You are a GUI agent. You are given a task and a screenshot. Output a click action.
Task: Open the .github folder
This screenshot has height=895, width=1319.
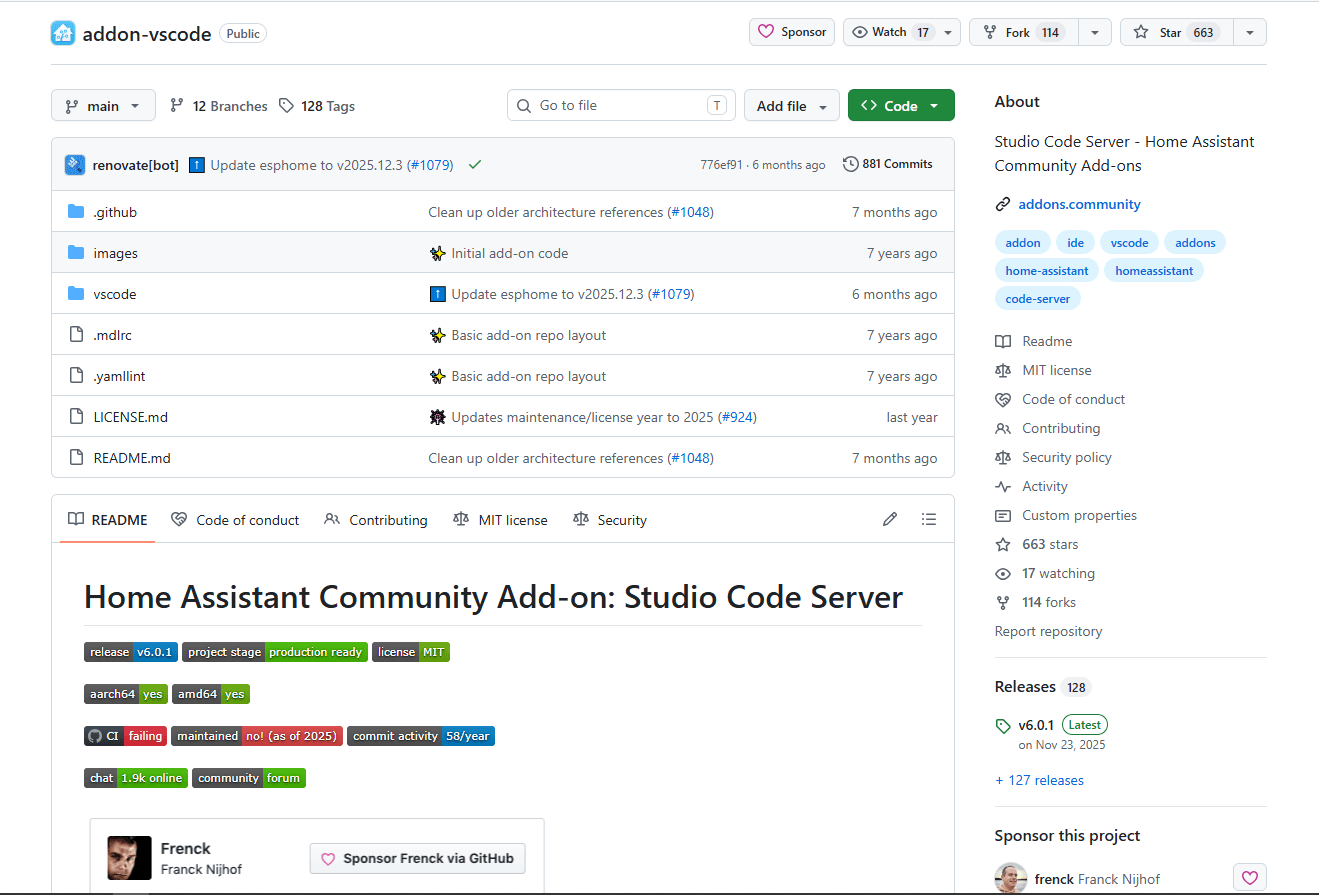[x=115, y=212]
